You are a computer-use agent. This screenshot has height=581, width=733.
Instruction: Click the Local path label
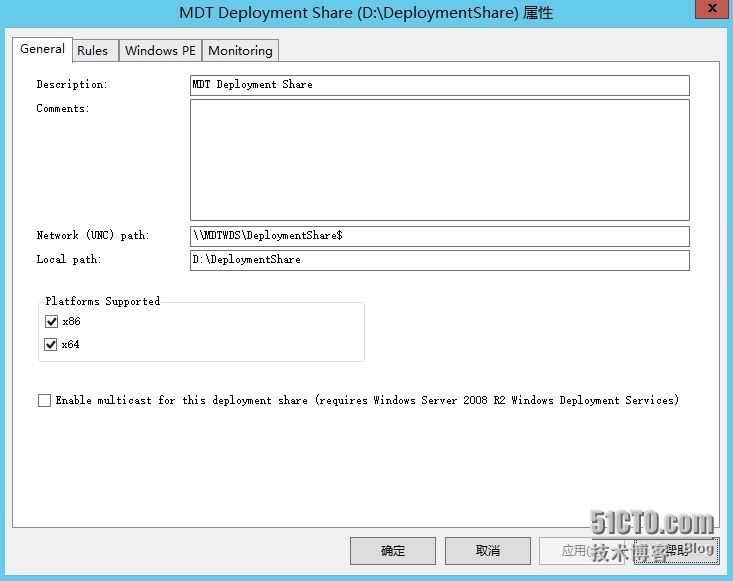pyautogui.click(x=69, y=259)
